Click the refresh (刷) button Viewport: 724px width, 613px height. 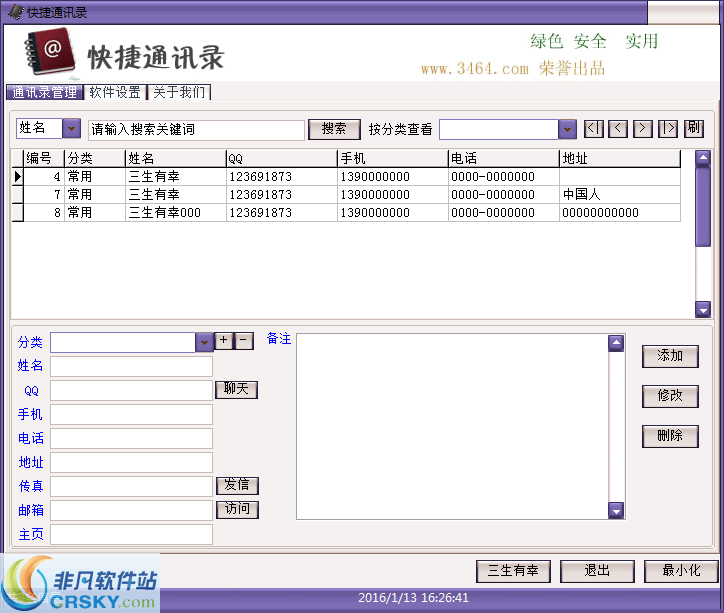click(x=694, y=129)
